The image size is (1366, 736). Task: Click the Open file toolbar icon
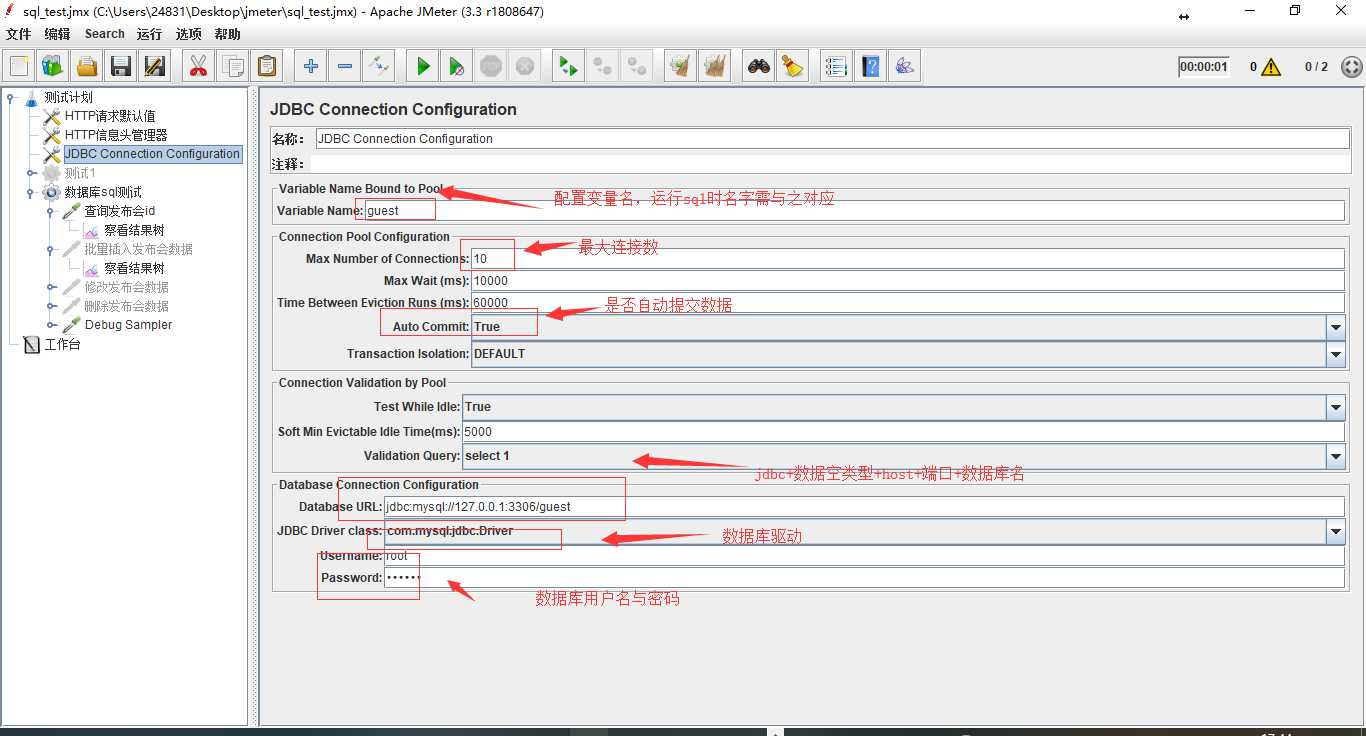[x=87, y=66]
